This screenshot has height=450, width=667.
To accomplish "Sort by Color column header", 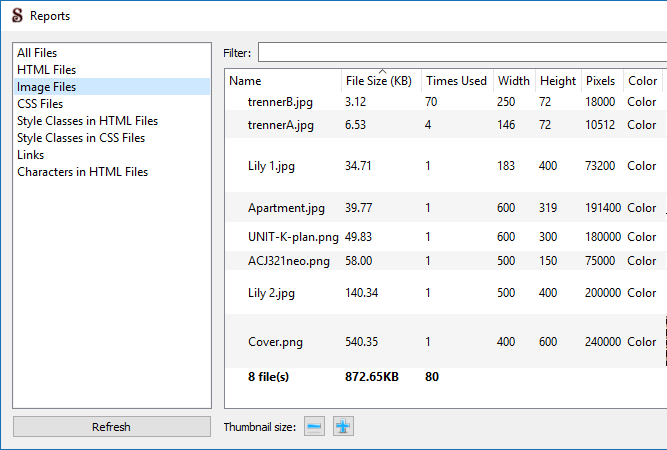I will pos(642,81).
